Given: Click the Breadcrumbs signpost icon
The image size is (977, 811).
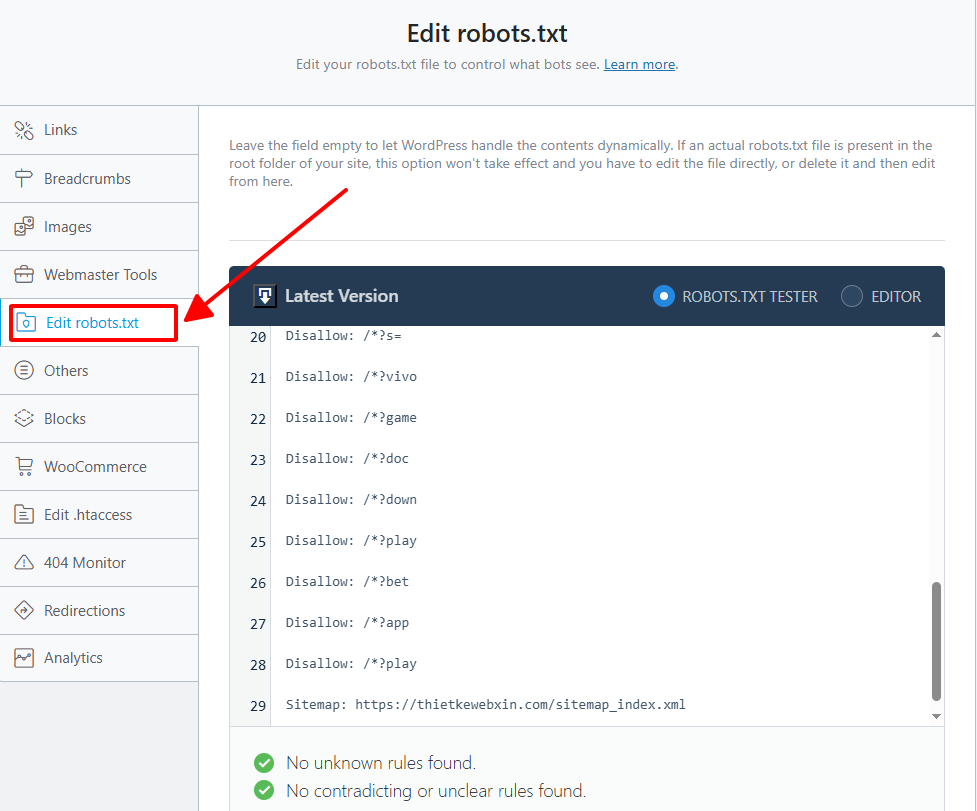Looking at the screenshot, I should [24, 179].
